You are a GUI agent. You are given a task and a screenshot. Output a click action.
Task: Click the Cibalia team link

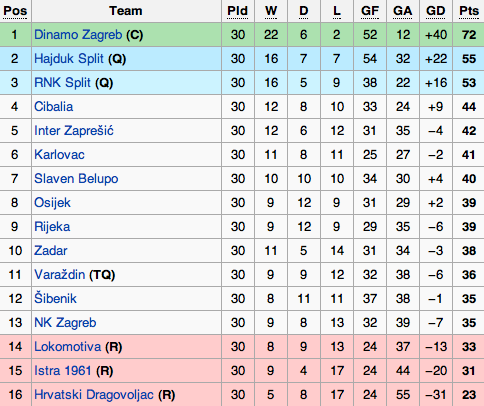point(53,107)
